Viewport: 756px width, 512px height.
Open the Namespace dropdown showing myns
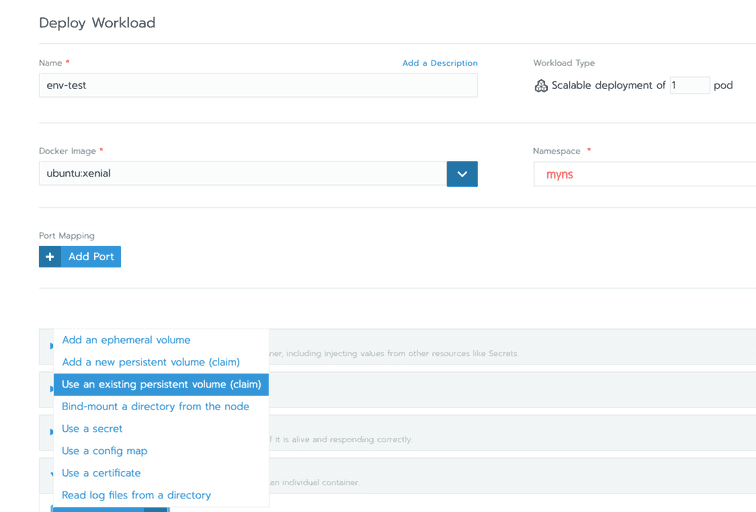(x=645, y=174)
